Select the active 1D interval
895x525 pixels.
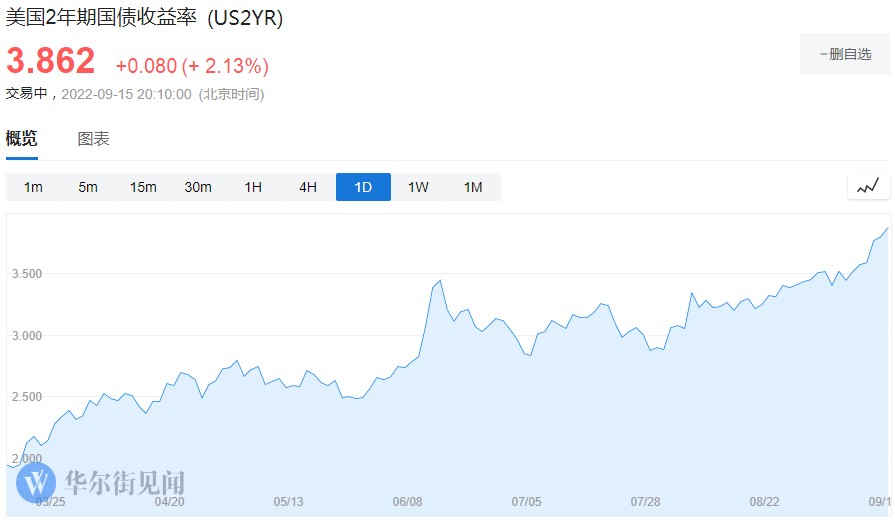click(x=363, y=187)
